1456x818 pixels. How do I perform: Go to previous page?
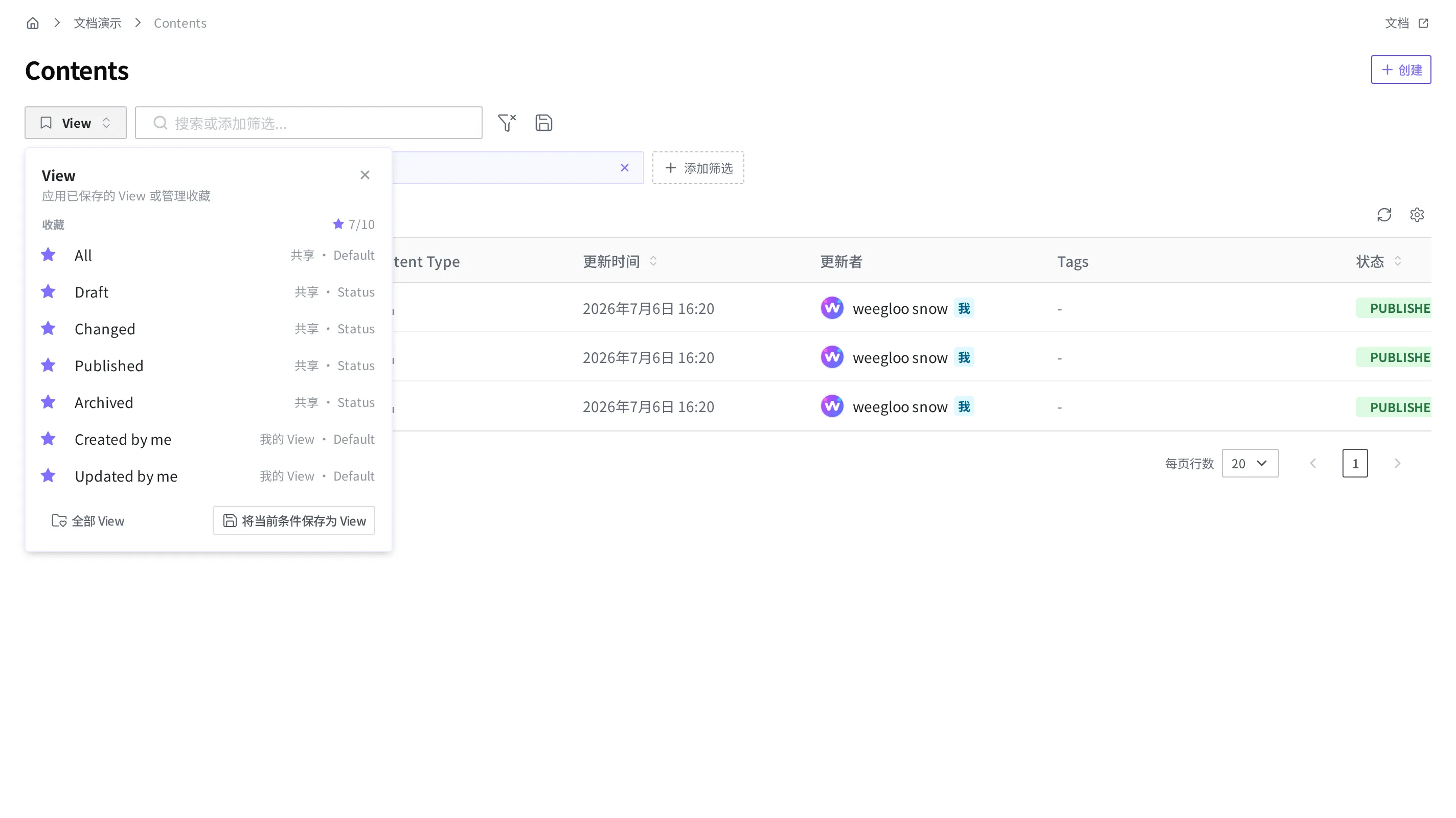1313,464
